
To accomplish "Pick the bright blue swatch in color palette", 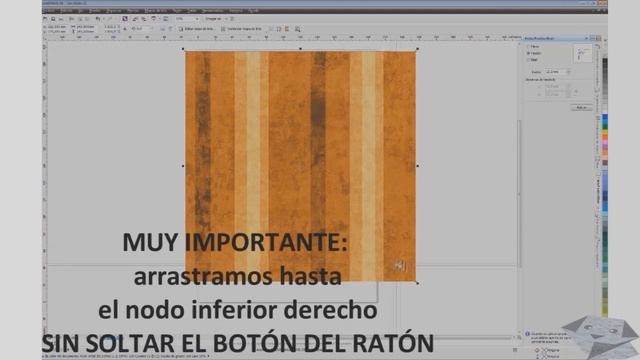I will pyautogui.click(x=605, y=118).
